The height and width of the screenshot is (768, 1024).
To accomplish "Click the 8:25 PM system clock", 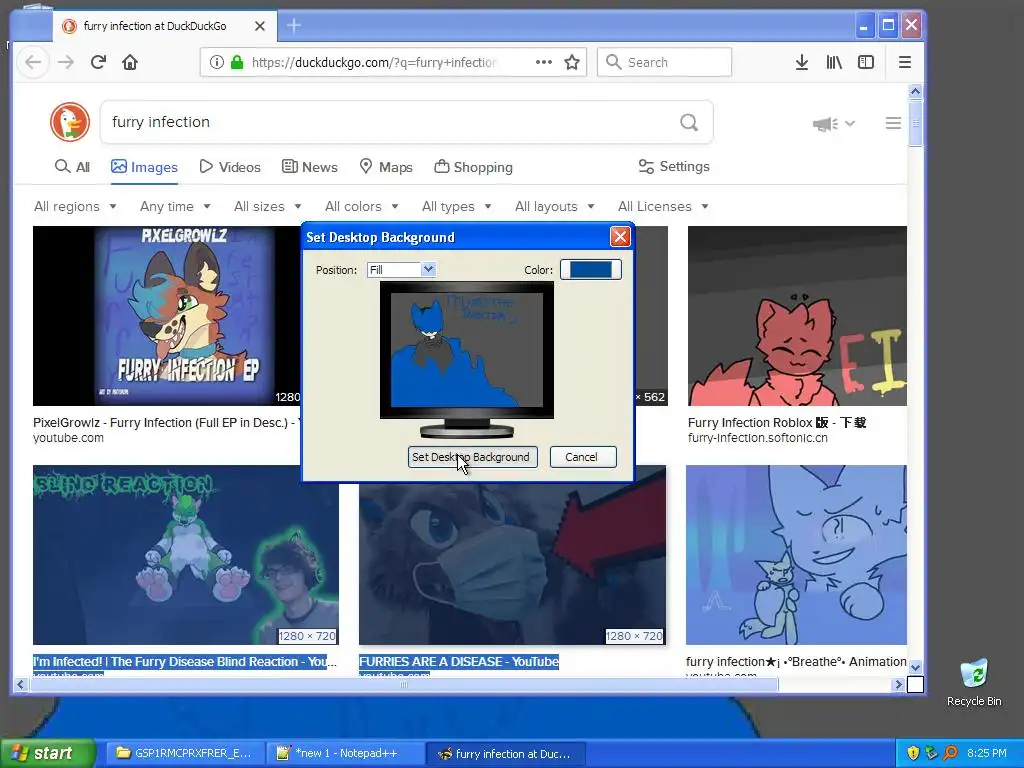I will (987, 753).
